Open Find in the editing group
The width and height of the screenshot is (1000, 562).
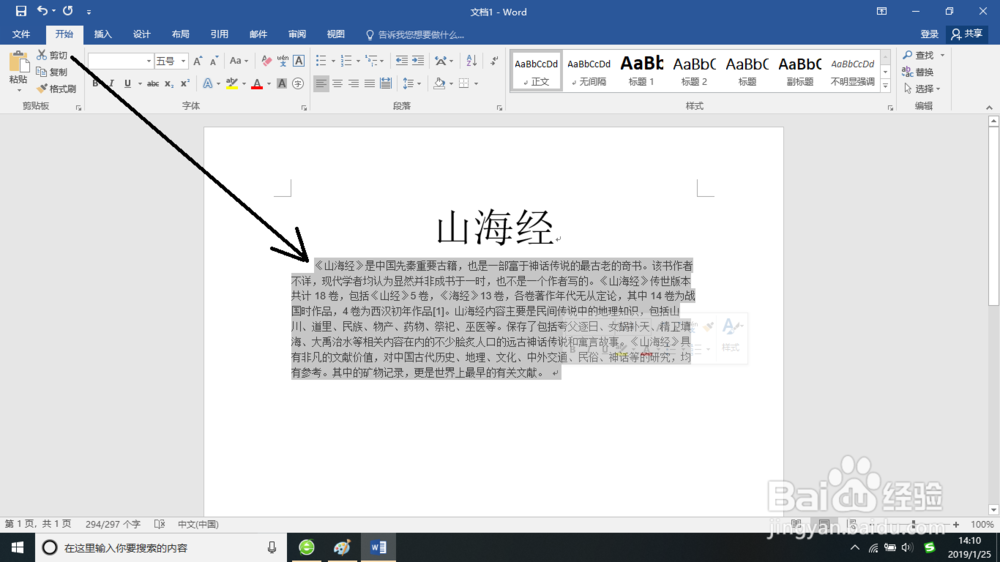[x=919, y=55]
